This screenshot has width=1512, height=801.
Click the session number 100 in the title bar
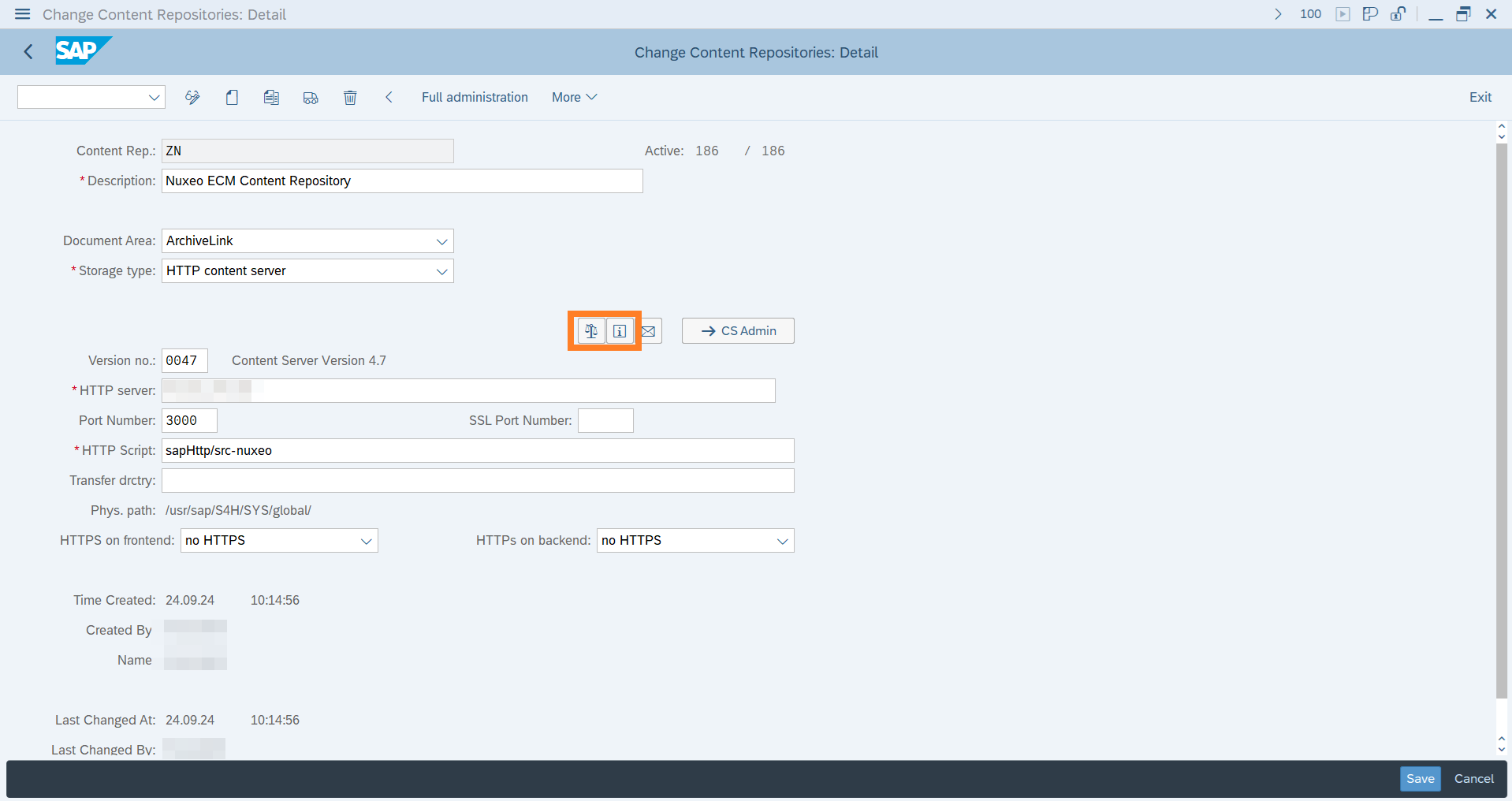1310,14
